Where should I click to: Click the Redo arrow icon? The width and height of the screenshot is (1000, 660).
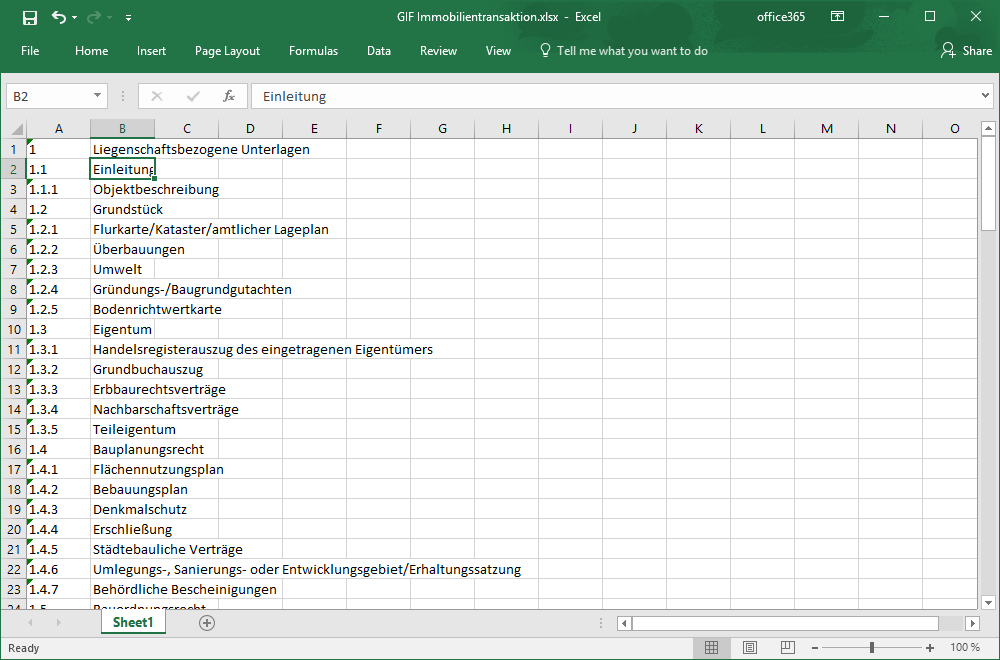pyautogui.click(x=93, y=17)
